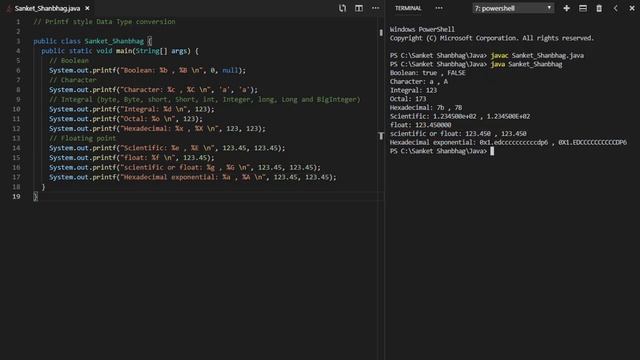Click the class name Sanket_Shanbhag in code

pos(114,41)
